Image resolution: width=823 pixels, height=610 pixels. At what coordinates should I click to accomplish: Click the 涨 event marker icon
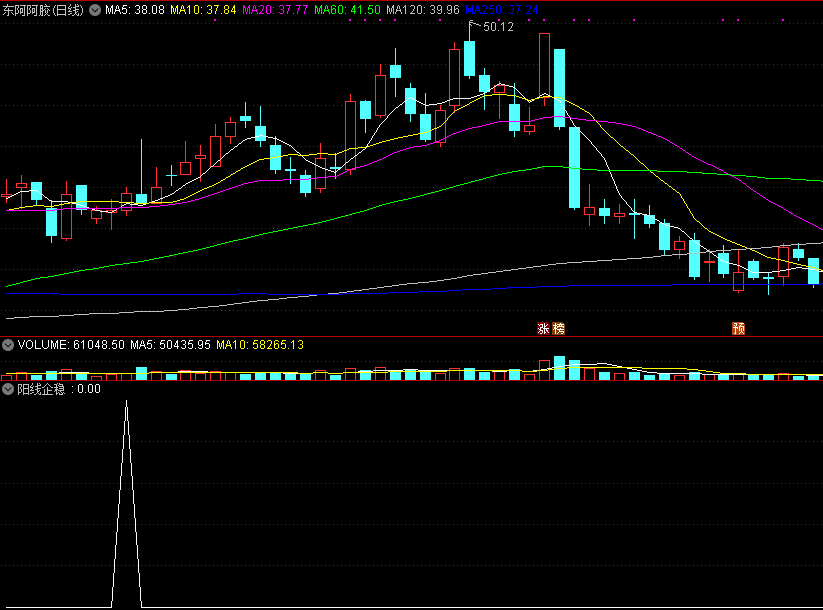[x=543, y=329]
